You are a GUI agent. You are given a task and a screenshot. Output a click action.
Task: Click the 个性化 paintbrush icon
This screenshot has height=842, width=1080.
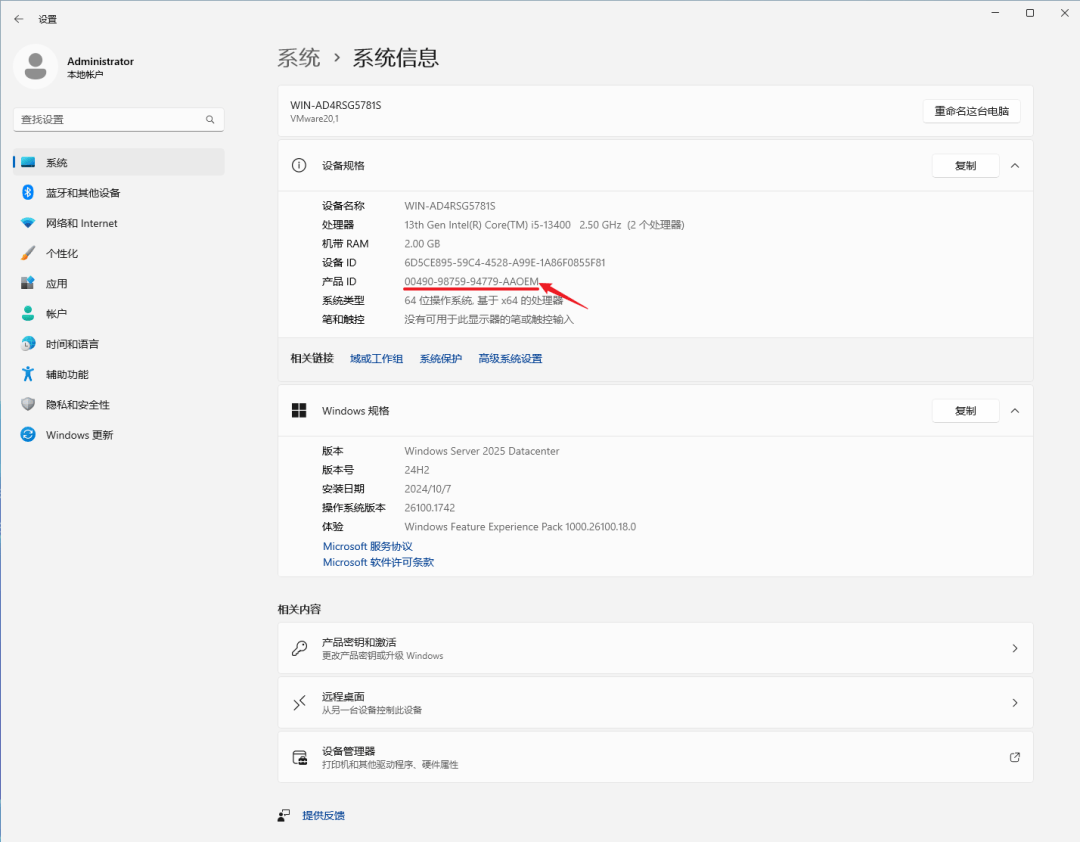(28, 253)
